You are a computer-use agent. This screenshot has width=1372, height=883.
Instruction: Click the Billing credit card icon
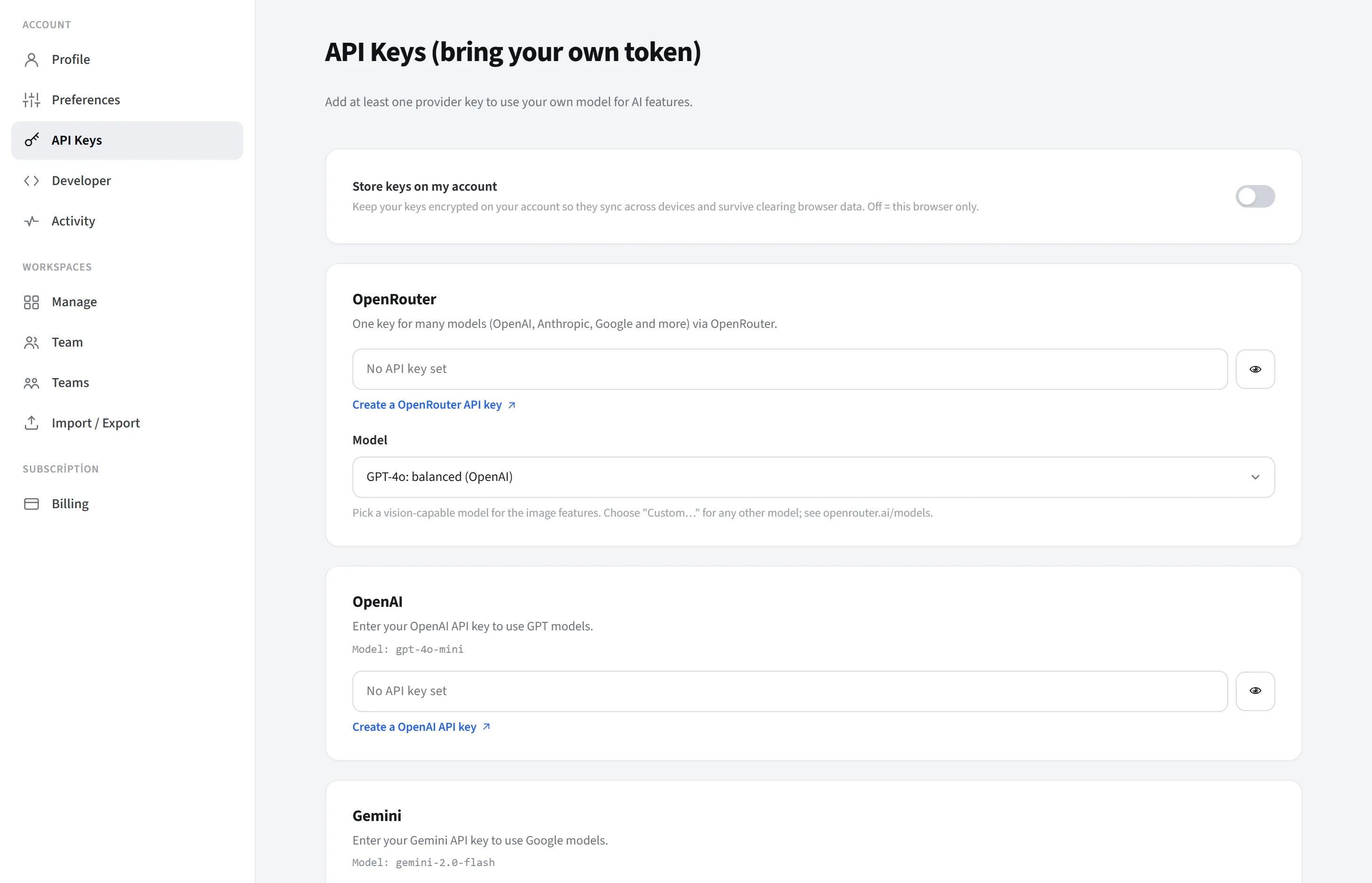[31, 503]
